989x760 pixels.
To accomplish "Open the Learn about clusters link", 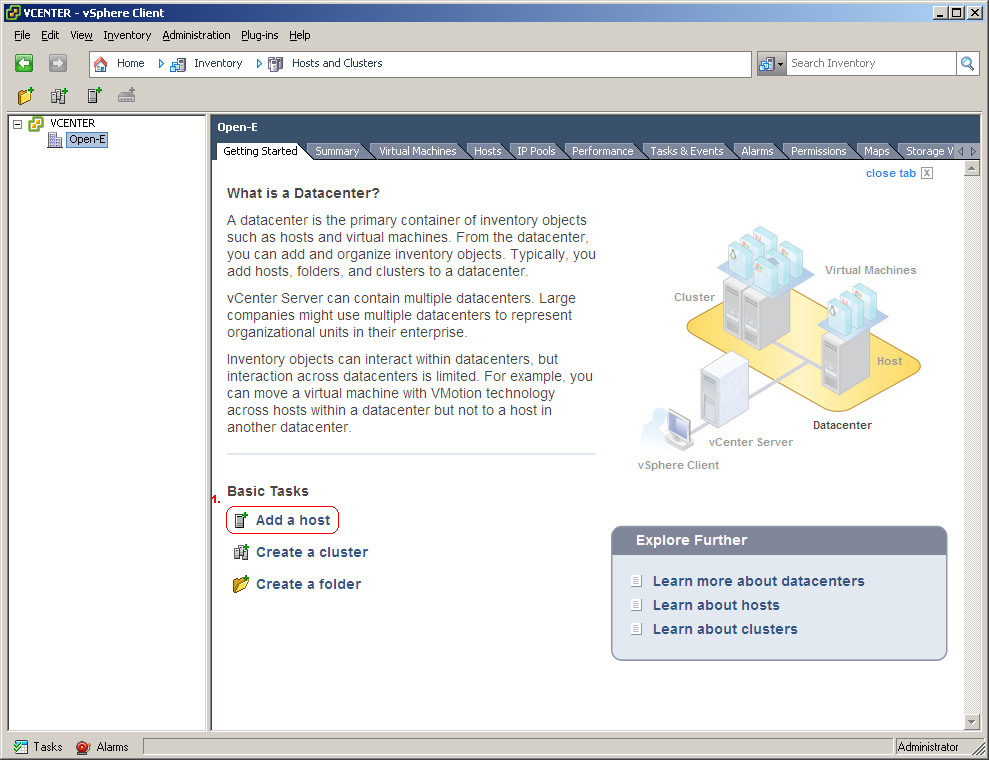I will [x=725, y=629].
